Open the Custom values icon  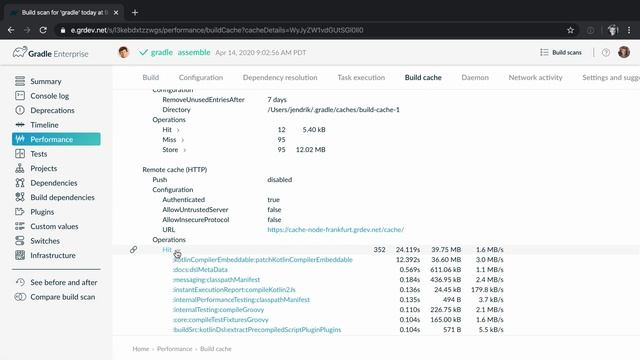[x=20, y=226]
